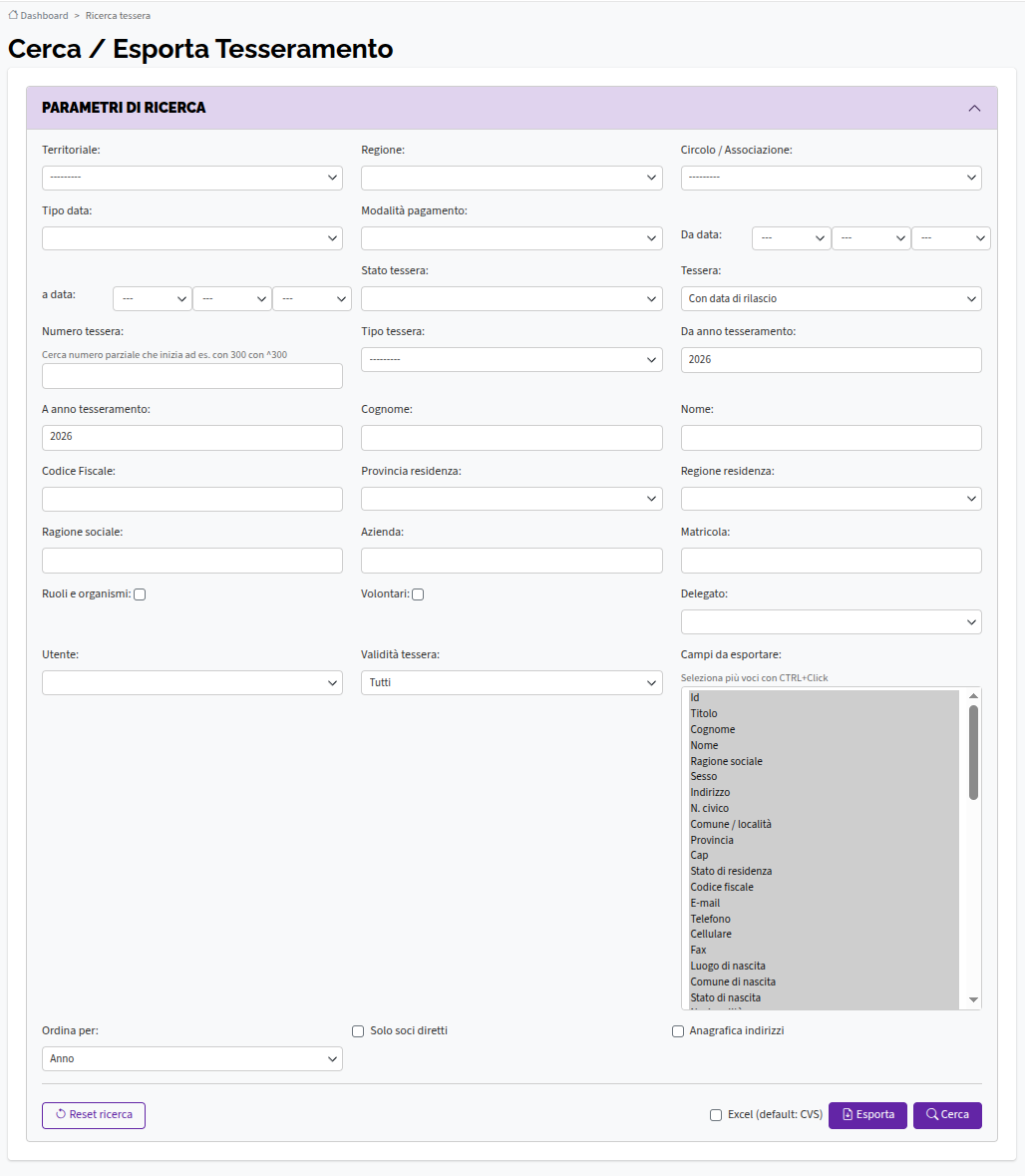Change the Tessera dropdown showing Con data di rilascio
The height and width of the screenshot is (1176, 1025).
click(831, 298)
